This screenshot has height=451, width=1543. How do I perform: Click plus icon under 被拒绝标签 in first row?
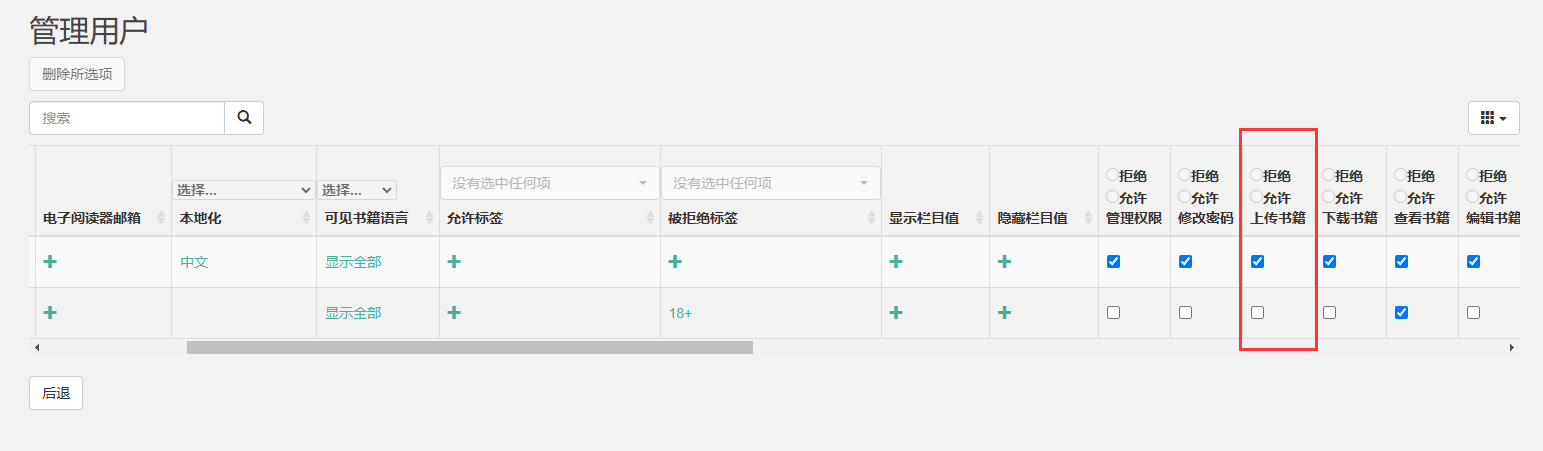click(675, 262)
